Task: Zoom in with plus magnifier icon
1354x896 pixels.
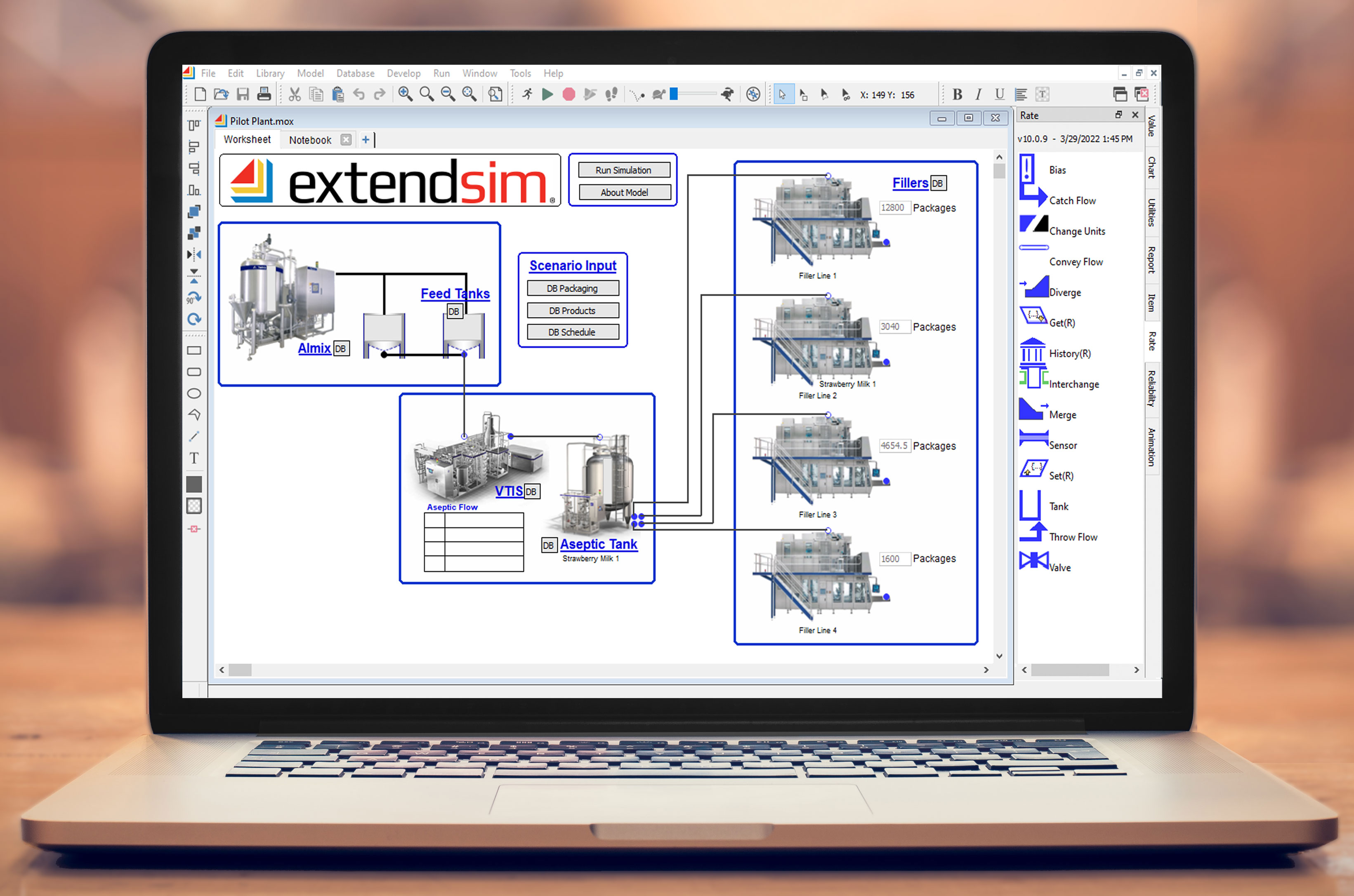Action: coord(406,94)
